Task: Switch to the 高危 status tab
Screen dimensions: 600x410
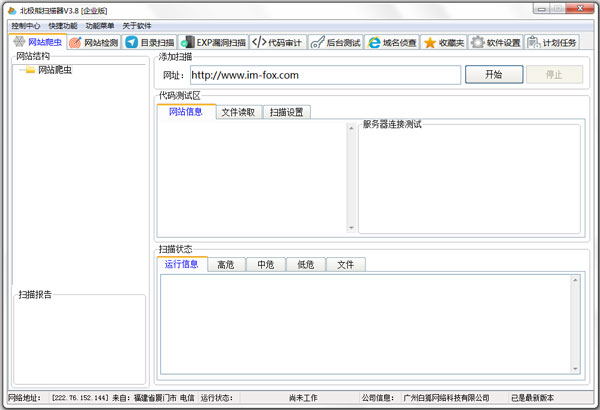Action: pyautogui.click(x=226, y=265)
